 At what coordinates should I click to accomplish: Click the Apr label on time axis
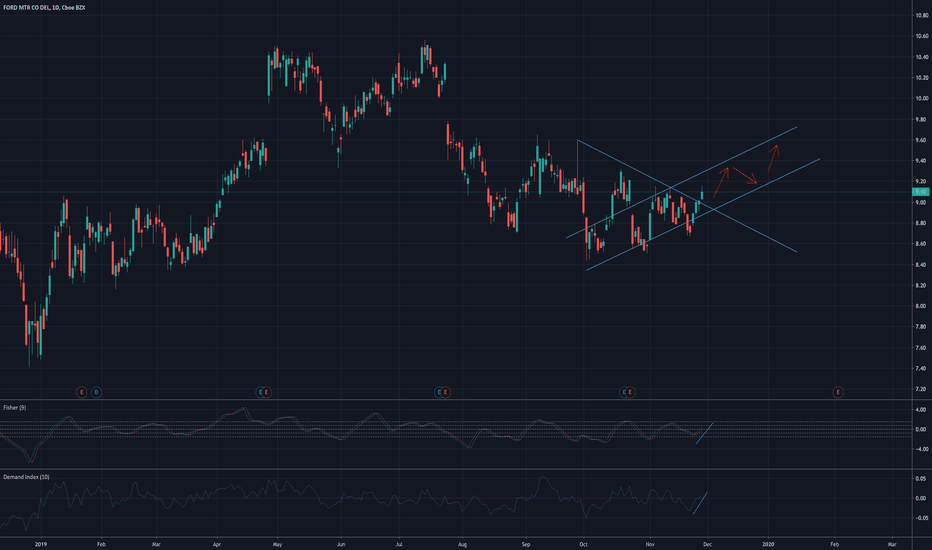(x=217, y=544)
